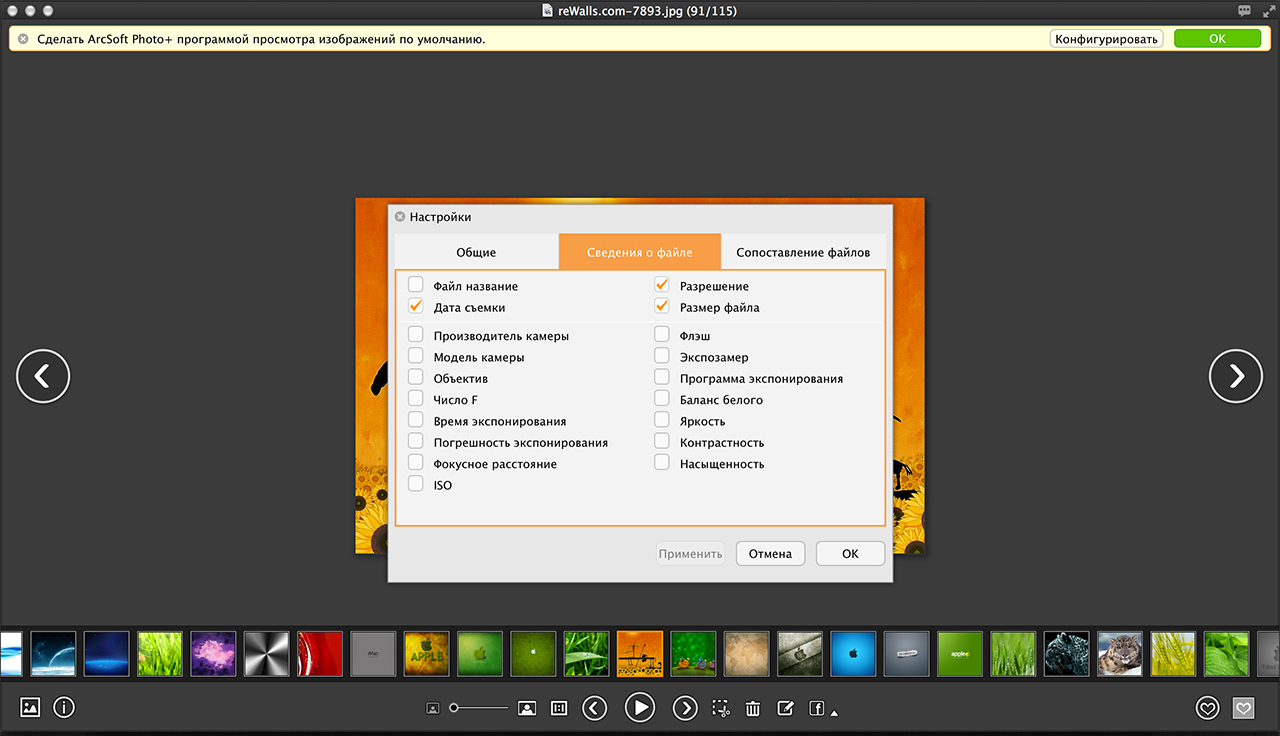
Task: Click the Facebook share icon
Action: (817, 708)
